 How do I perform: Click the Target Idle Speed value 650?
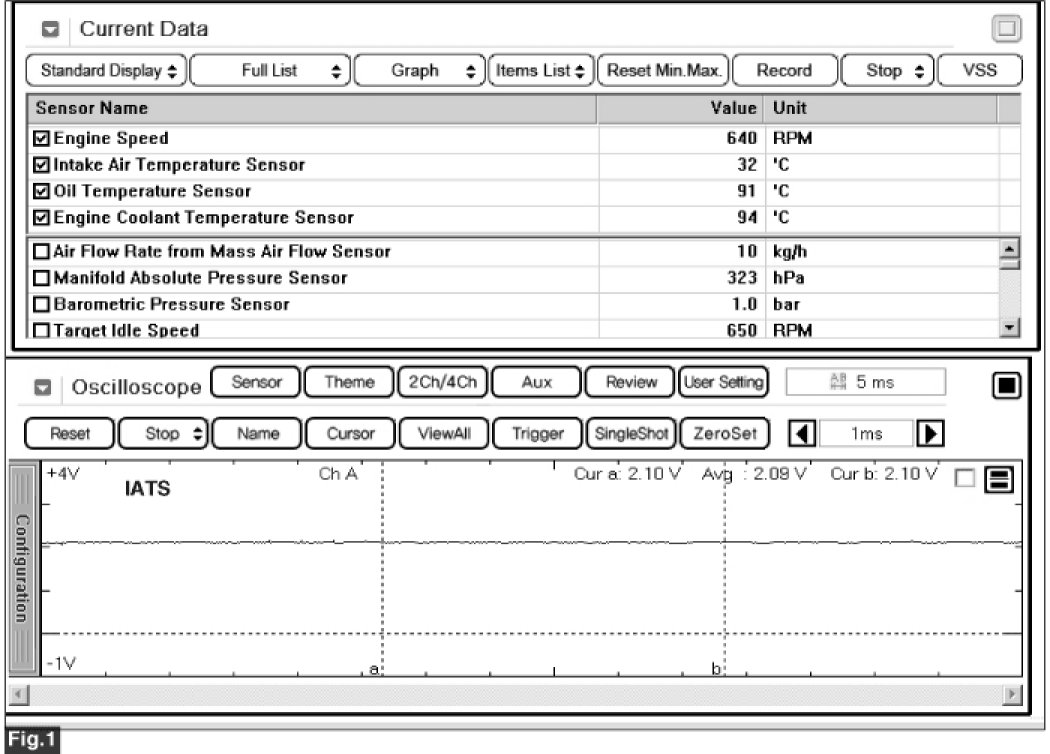point(741,330)
